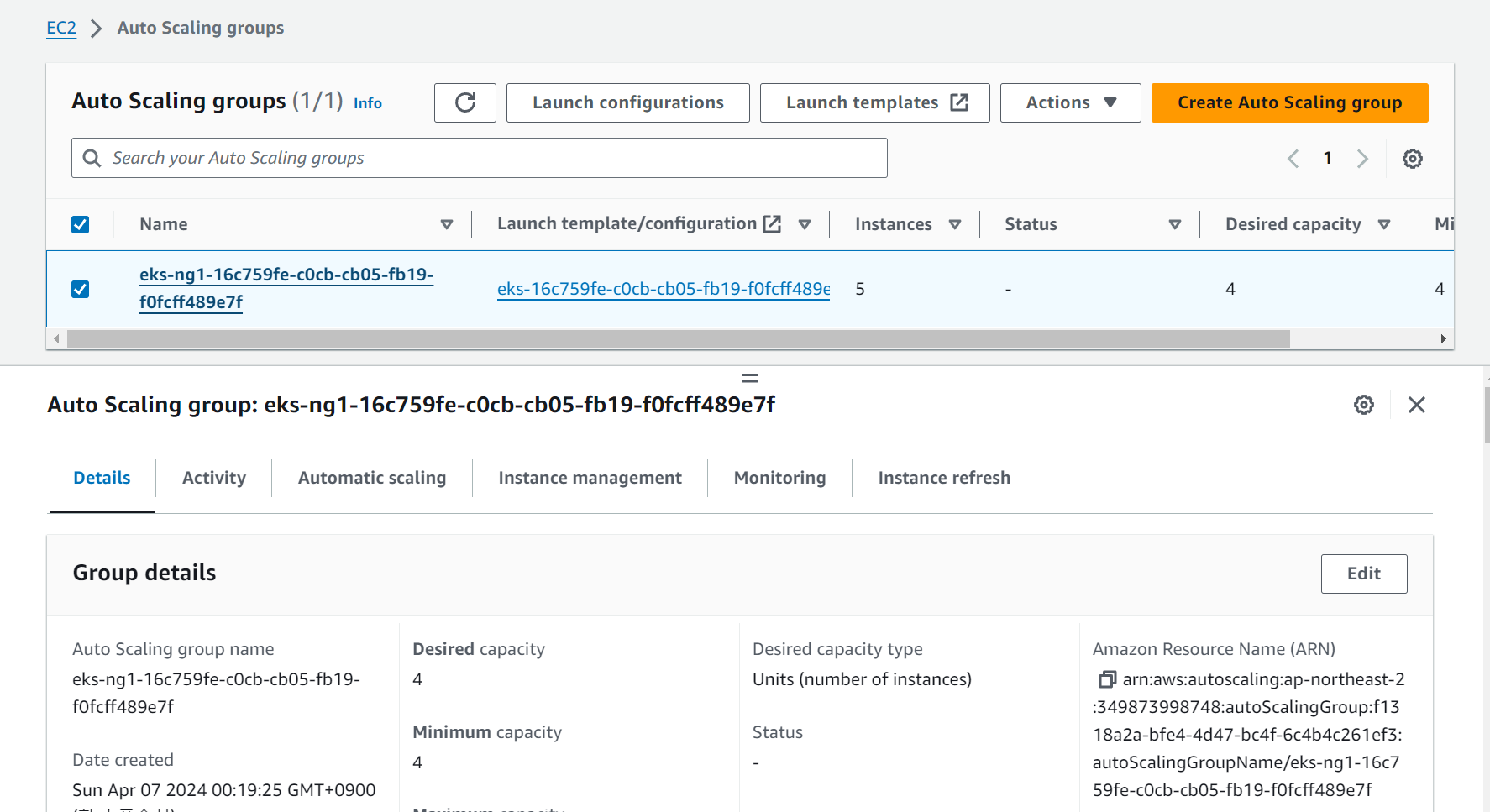Open eks-16c759fe launch template link

(664, 289)
